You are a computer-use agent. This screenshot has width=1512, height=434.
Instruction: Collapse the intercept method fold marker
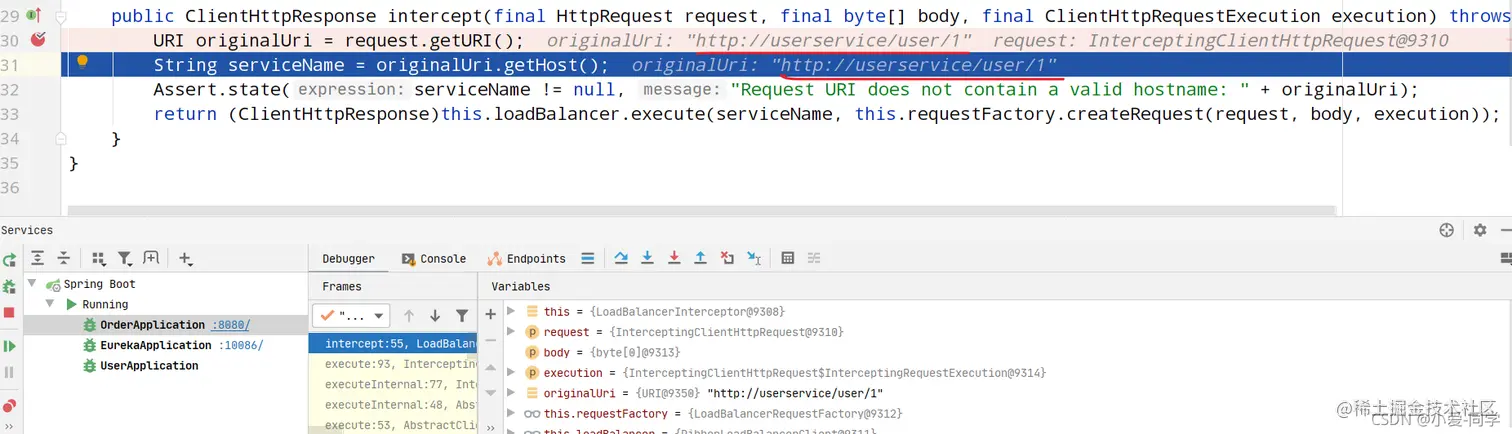click(x=61, y=18)
